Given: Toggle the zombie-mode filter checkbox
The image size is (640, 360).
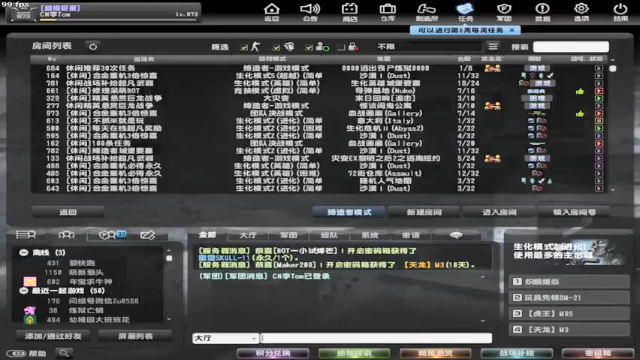Looking at the screenshot, I should (276, 47).
